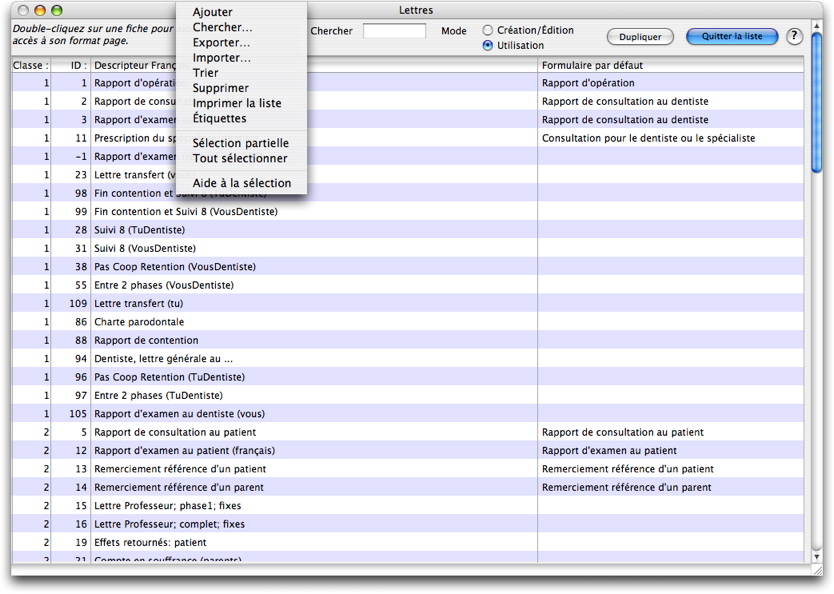The width and height of the screenshot is (834, 594).
Task: Select the Suivi 8 (VousDentiste) row
Action: click(x=407, y=248)
